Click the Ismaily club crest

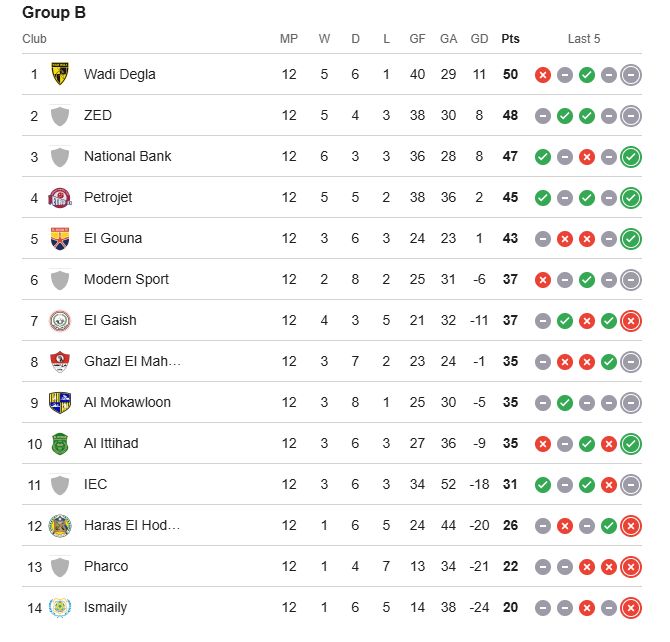(60, 607)
